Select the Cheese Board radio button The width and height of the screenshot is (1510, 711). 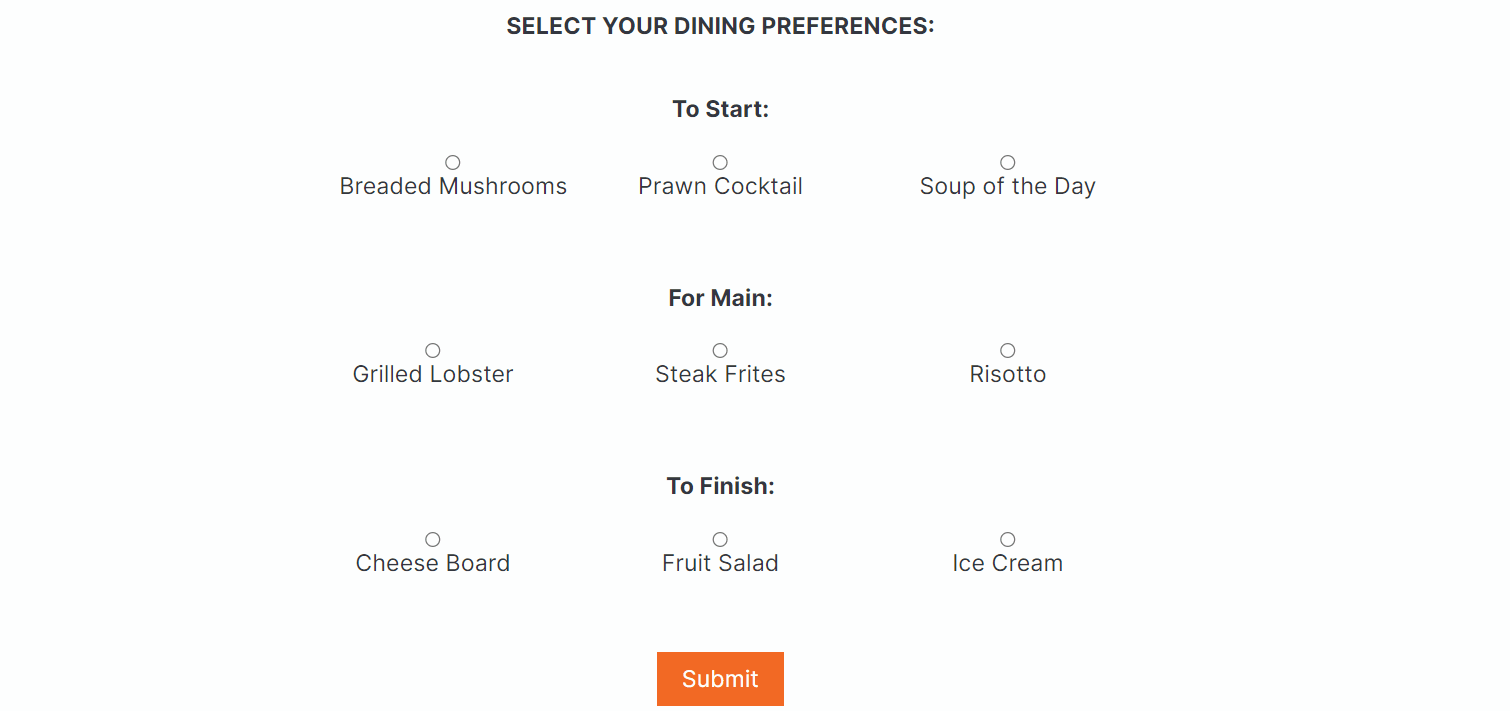point(433,539)
